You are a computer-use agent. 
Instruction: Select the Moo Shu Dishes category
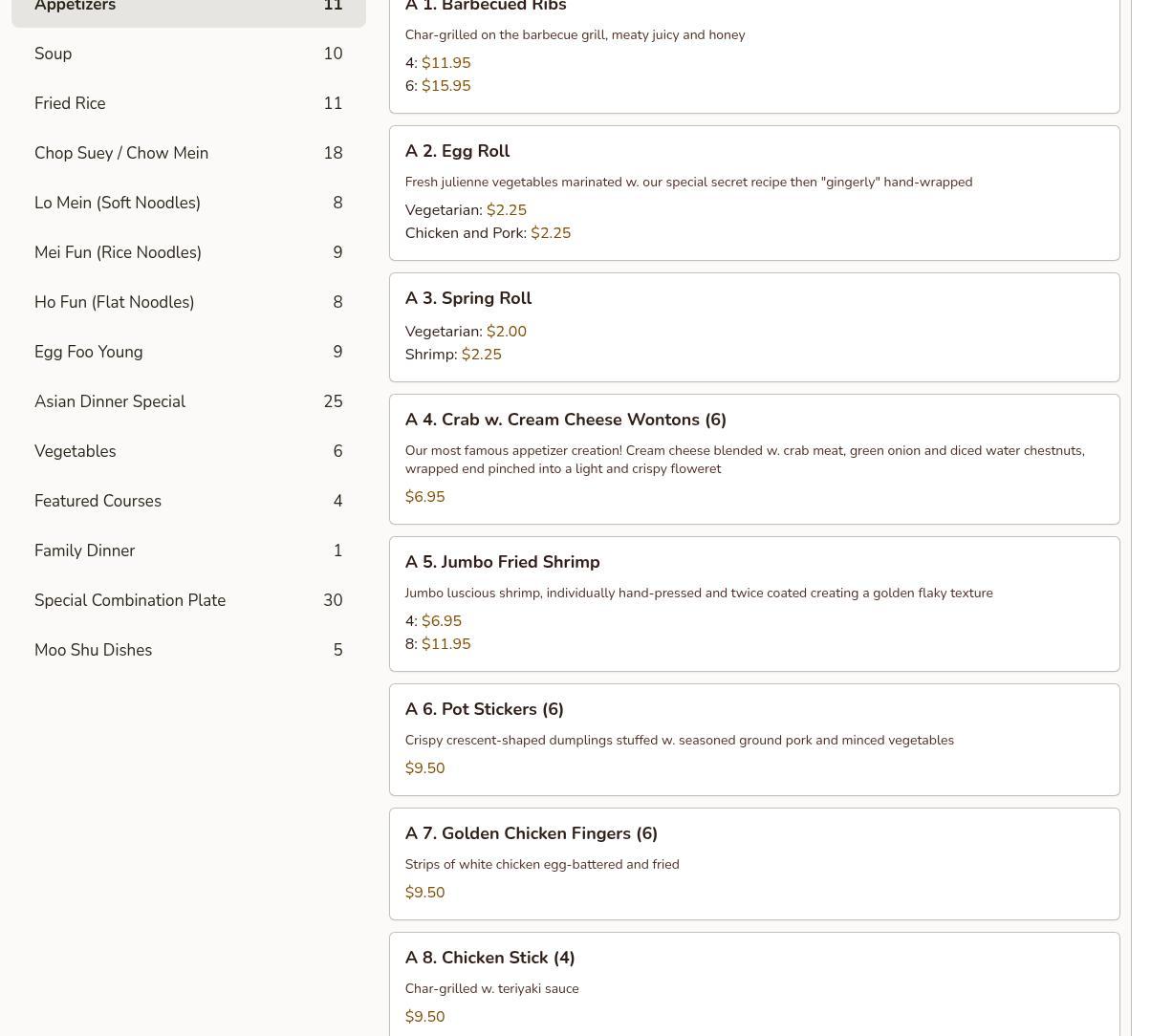point(188,650)
